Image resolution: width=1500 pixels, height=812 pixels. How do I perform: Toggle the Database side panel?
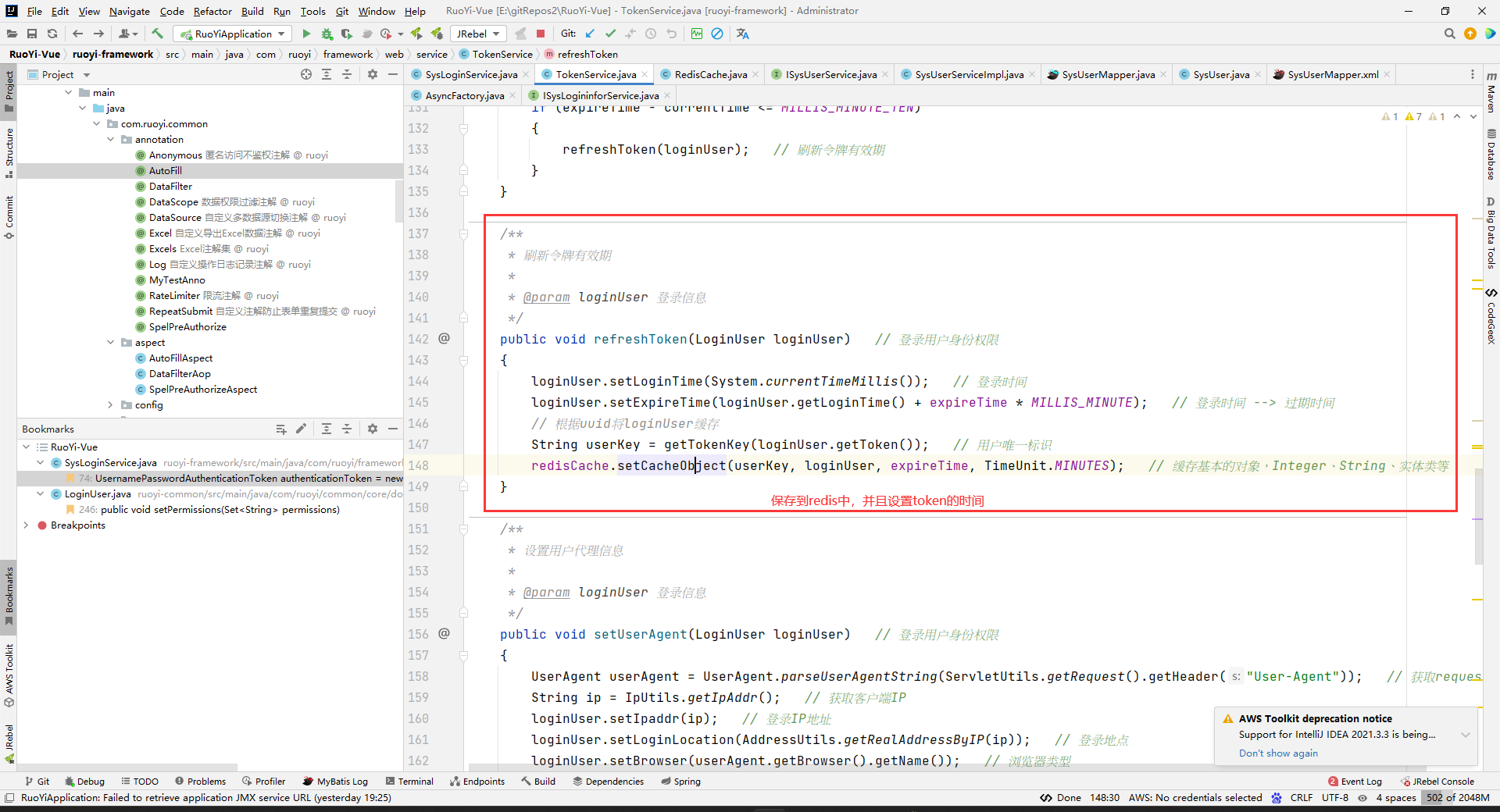point(1491,155)
